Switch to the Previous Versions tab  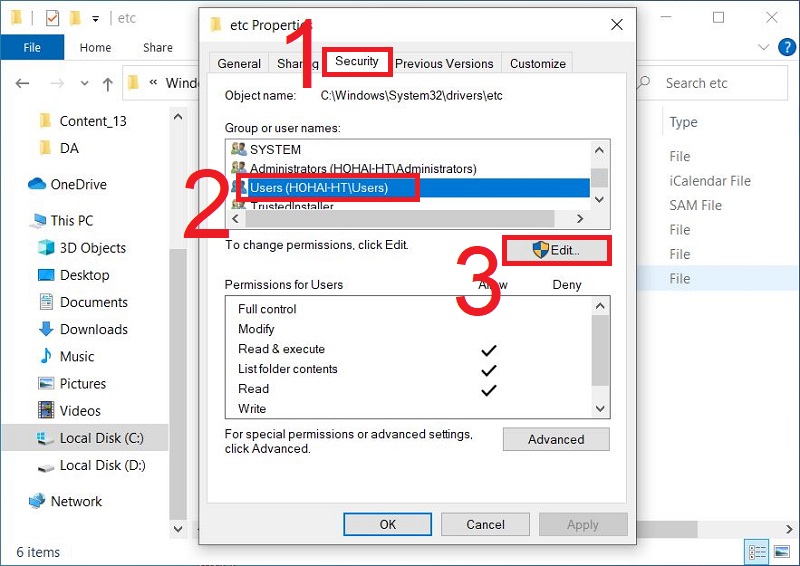(x=444, y=63)
